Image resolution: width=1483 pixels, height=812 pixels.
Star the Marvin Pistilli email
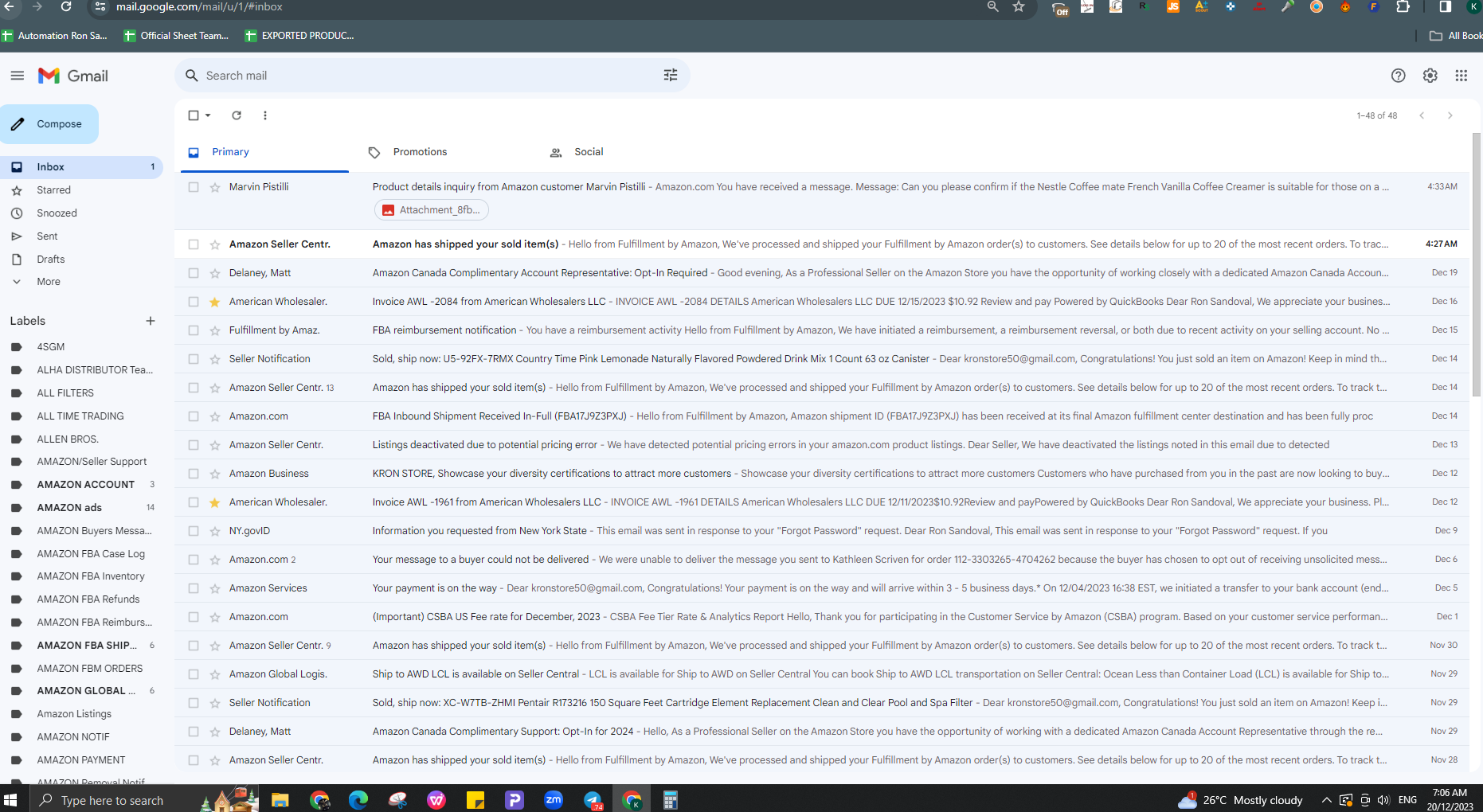click(x=215, y=187)
